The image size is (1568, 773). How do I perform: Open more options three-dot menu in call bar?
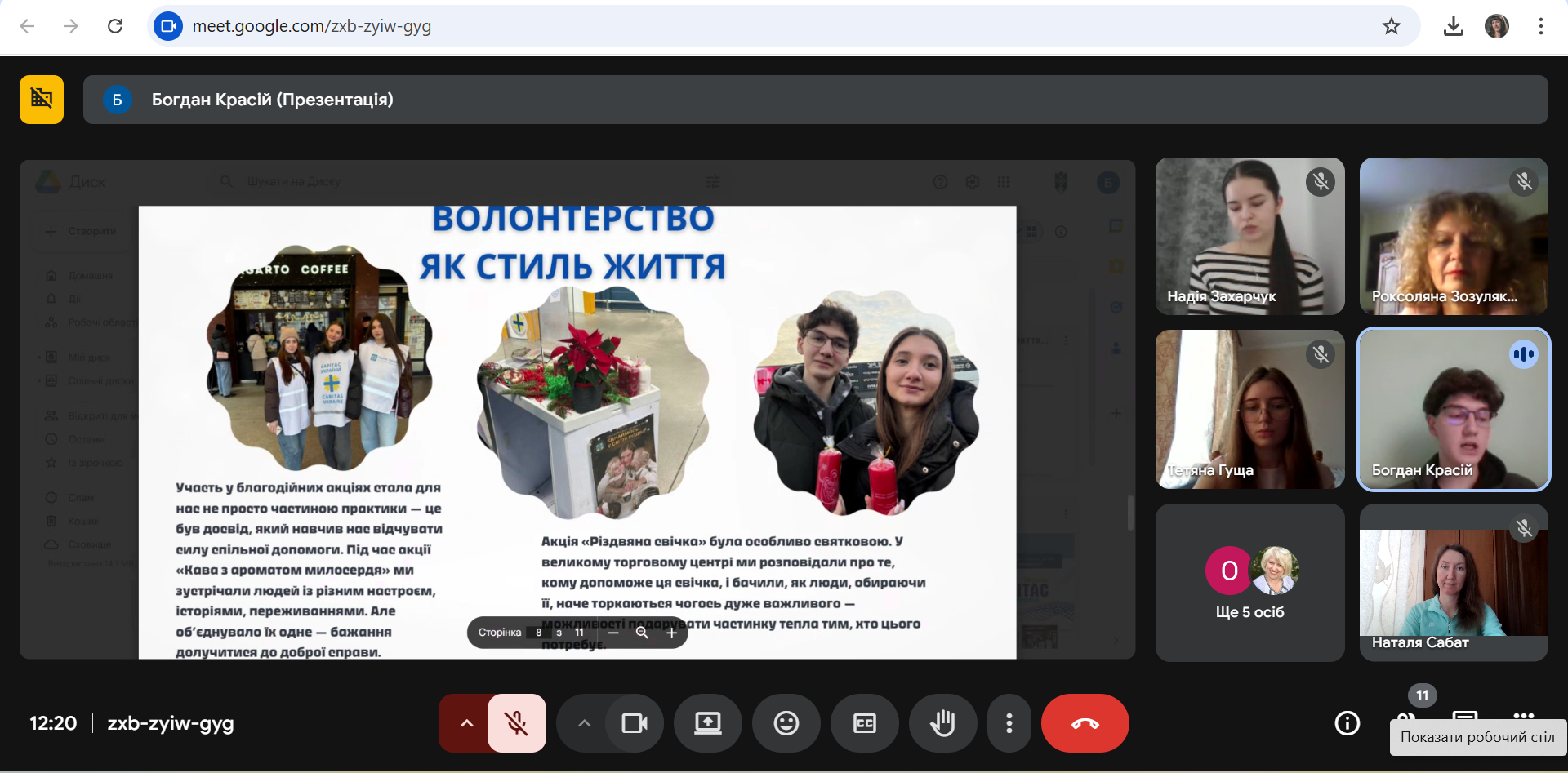(1009, 723)
